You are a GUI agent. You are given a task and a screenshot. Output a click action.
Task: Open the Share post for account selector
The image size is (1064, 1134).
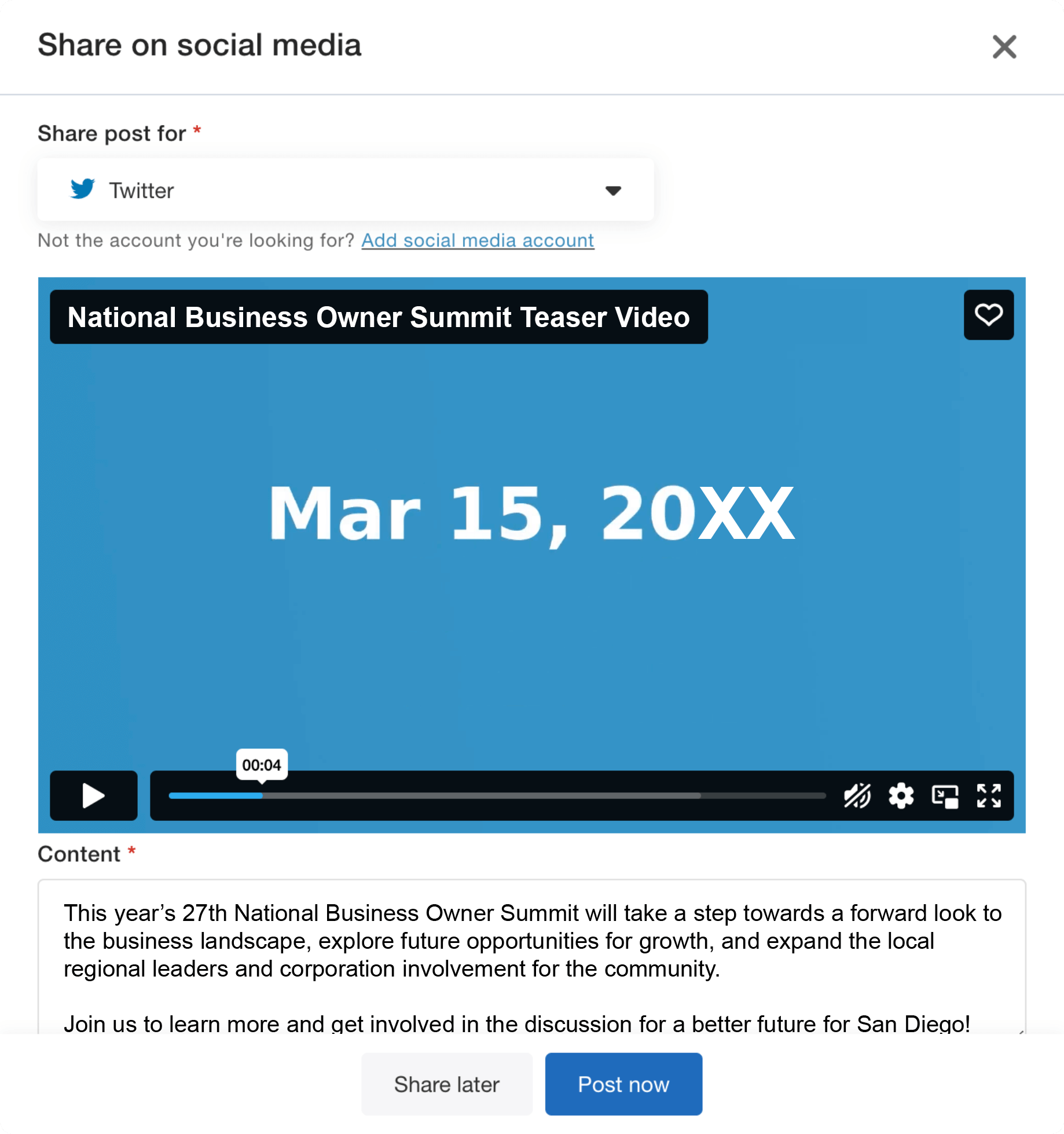tap(345, 190)
